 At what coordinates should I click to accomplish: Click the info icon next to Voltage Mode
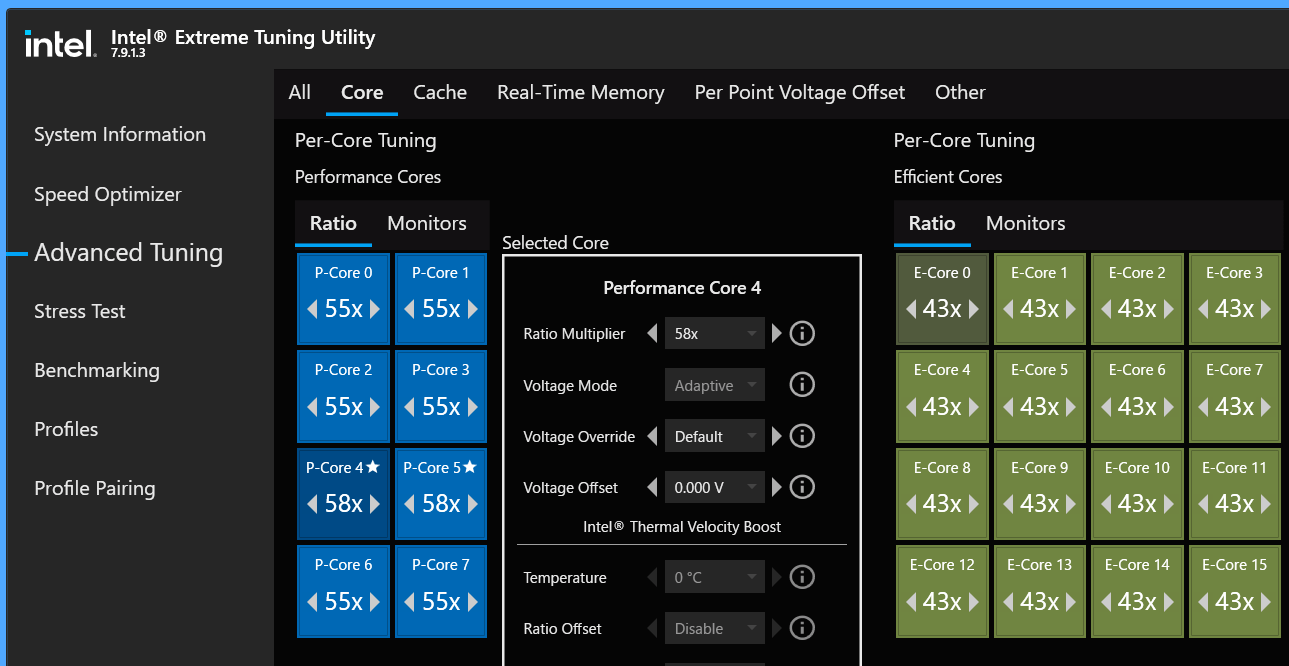(x=802, y=384)
